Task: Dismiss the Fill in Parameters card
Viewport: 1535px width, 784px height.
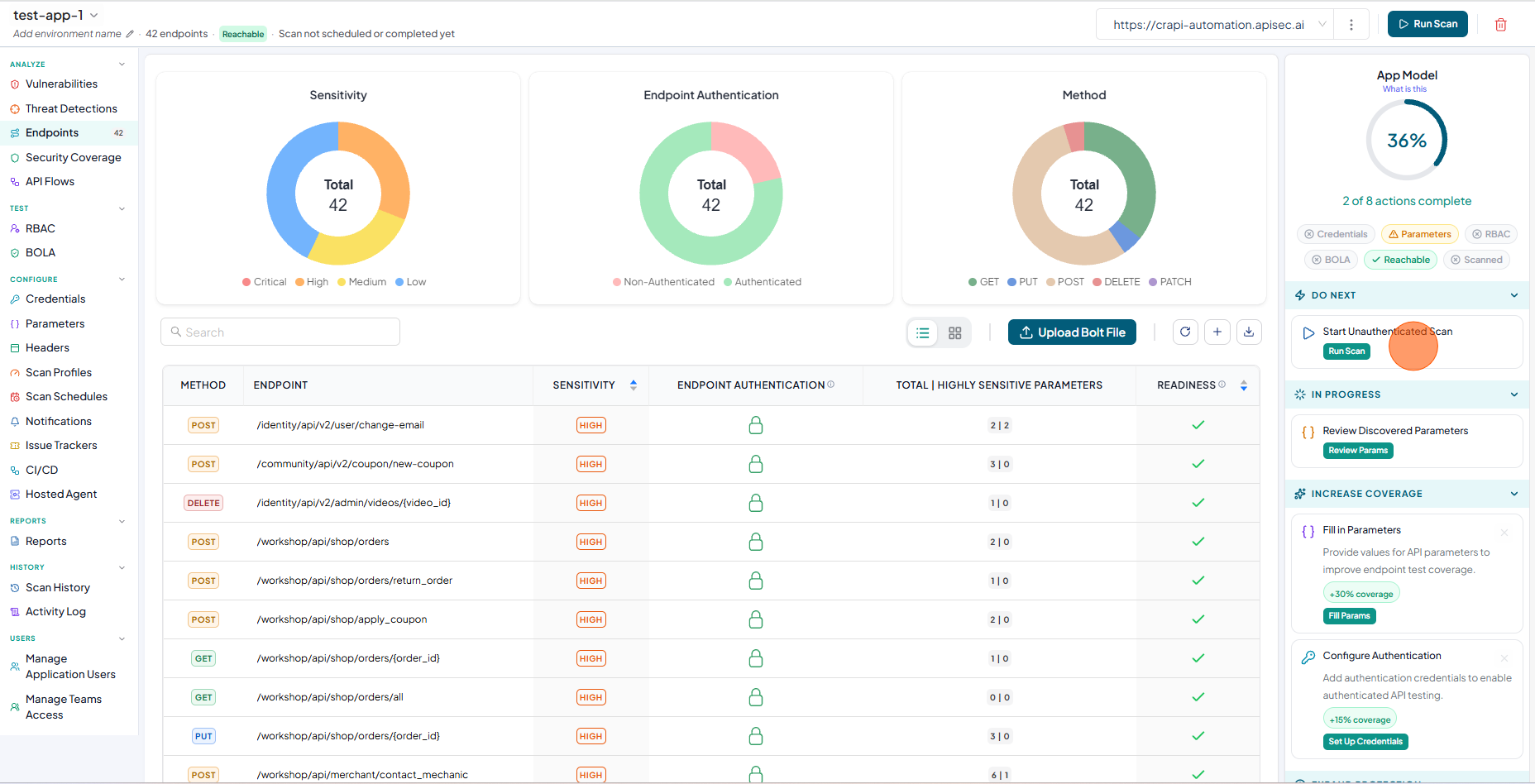Action: pyautogui.click(x=1504, y=533)
